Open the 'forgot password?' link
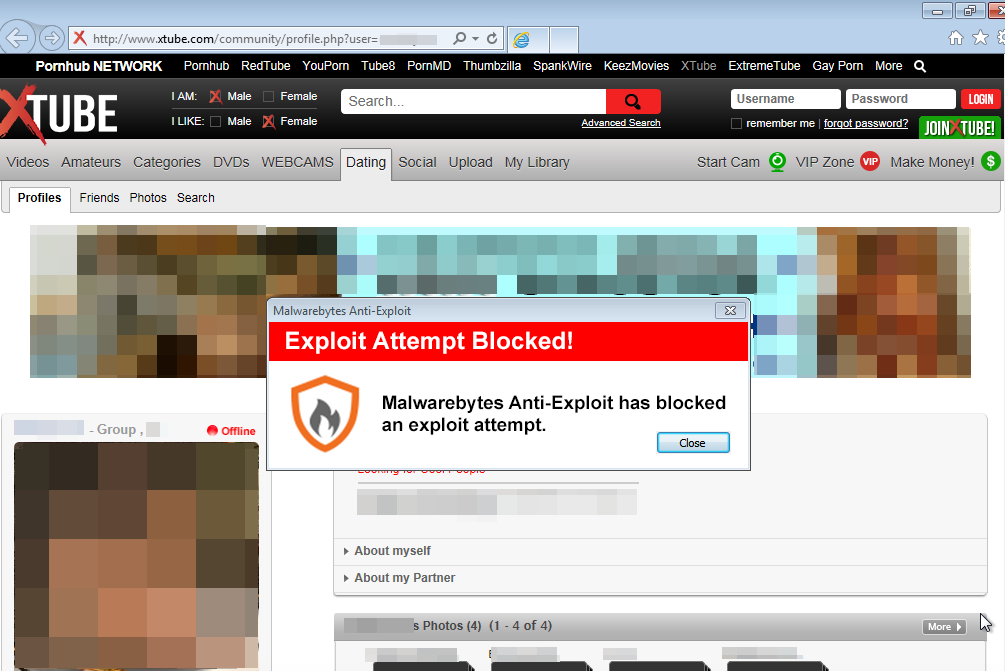 pos(866,124)
